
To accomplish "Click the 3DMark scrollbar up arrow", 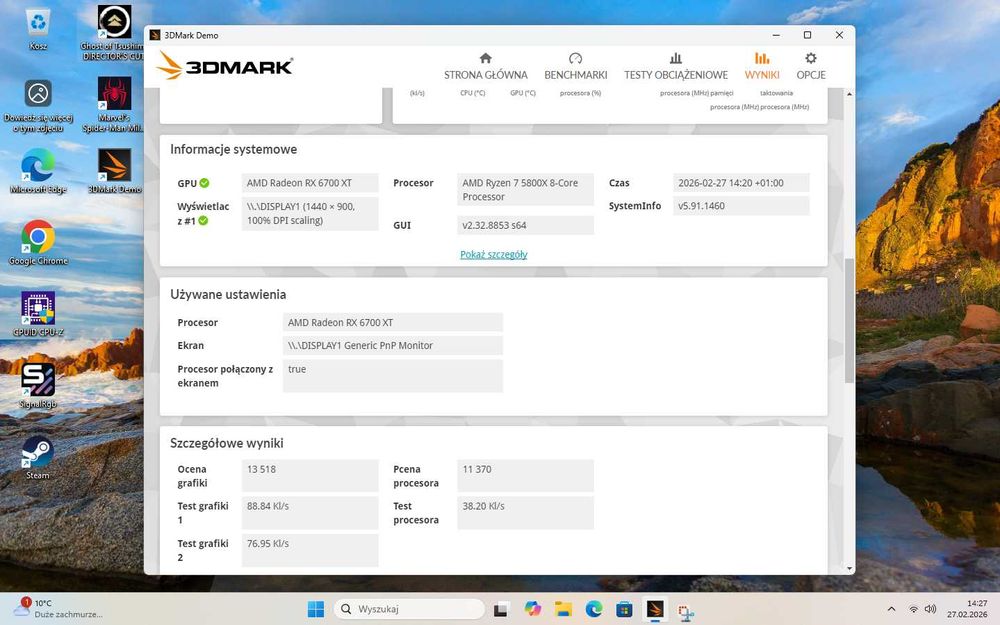I will 849,94.
